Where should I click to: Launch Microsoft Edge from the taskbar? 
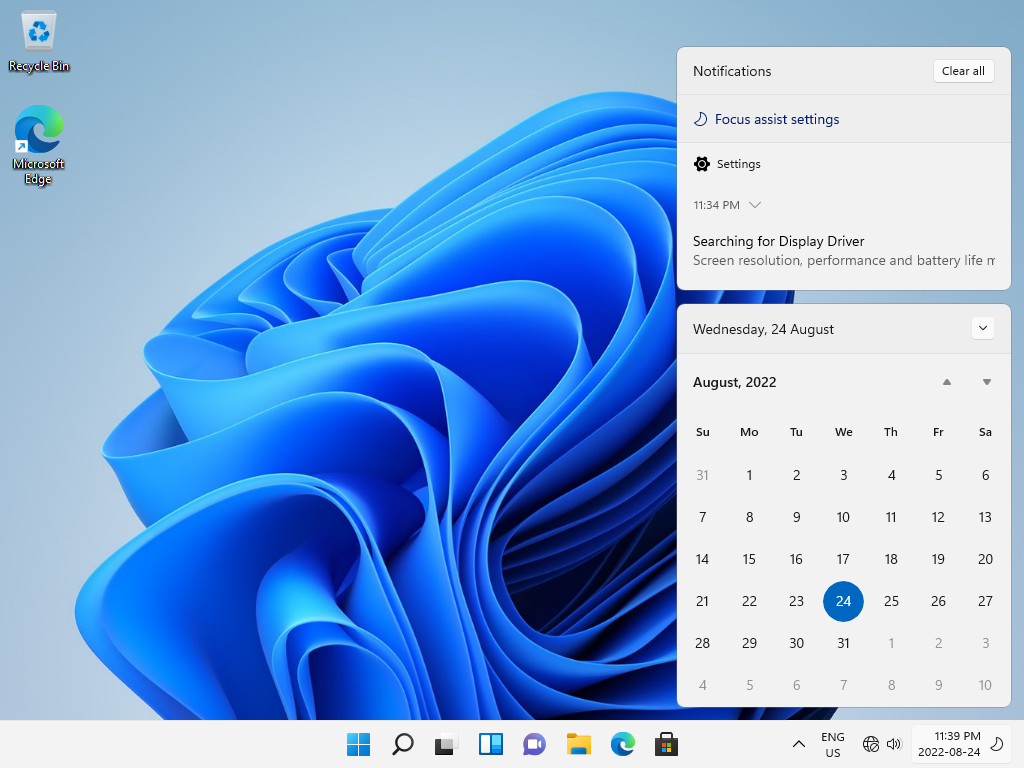(x=622, y=744)
